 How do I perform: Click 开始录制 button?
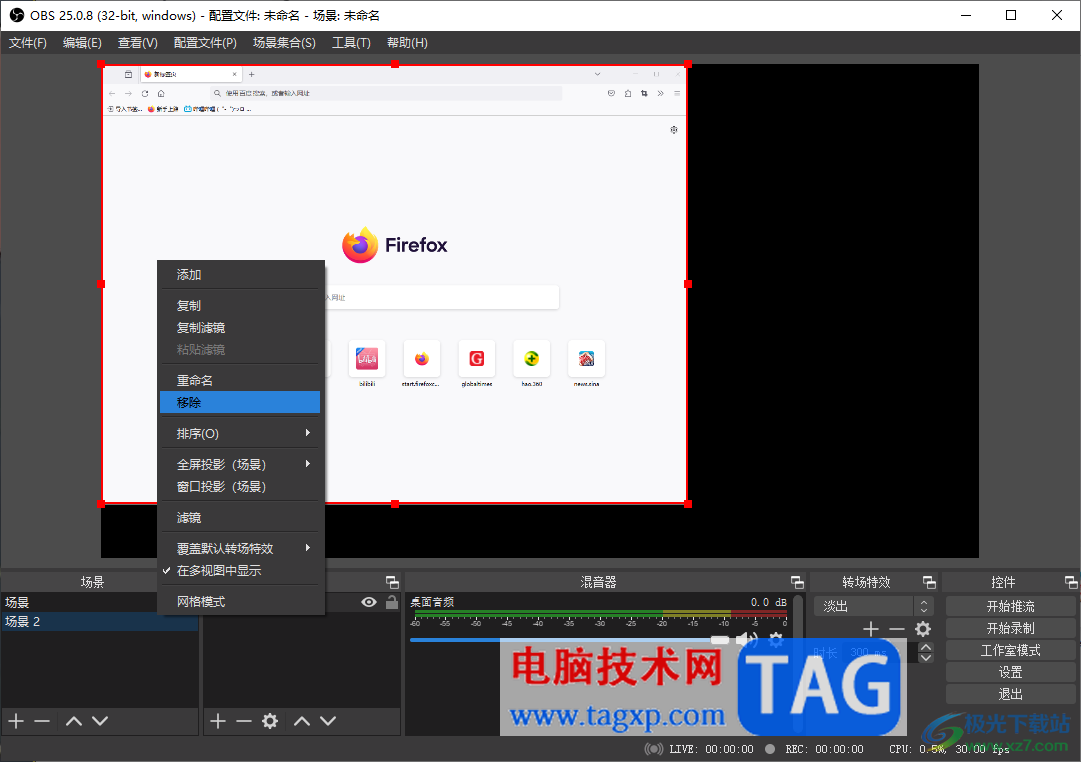pyautogui.click(x=1010, y=628)
